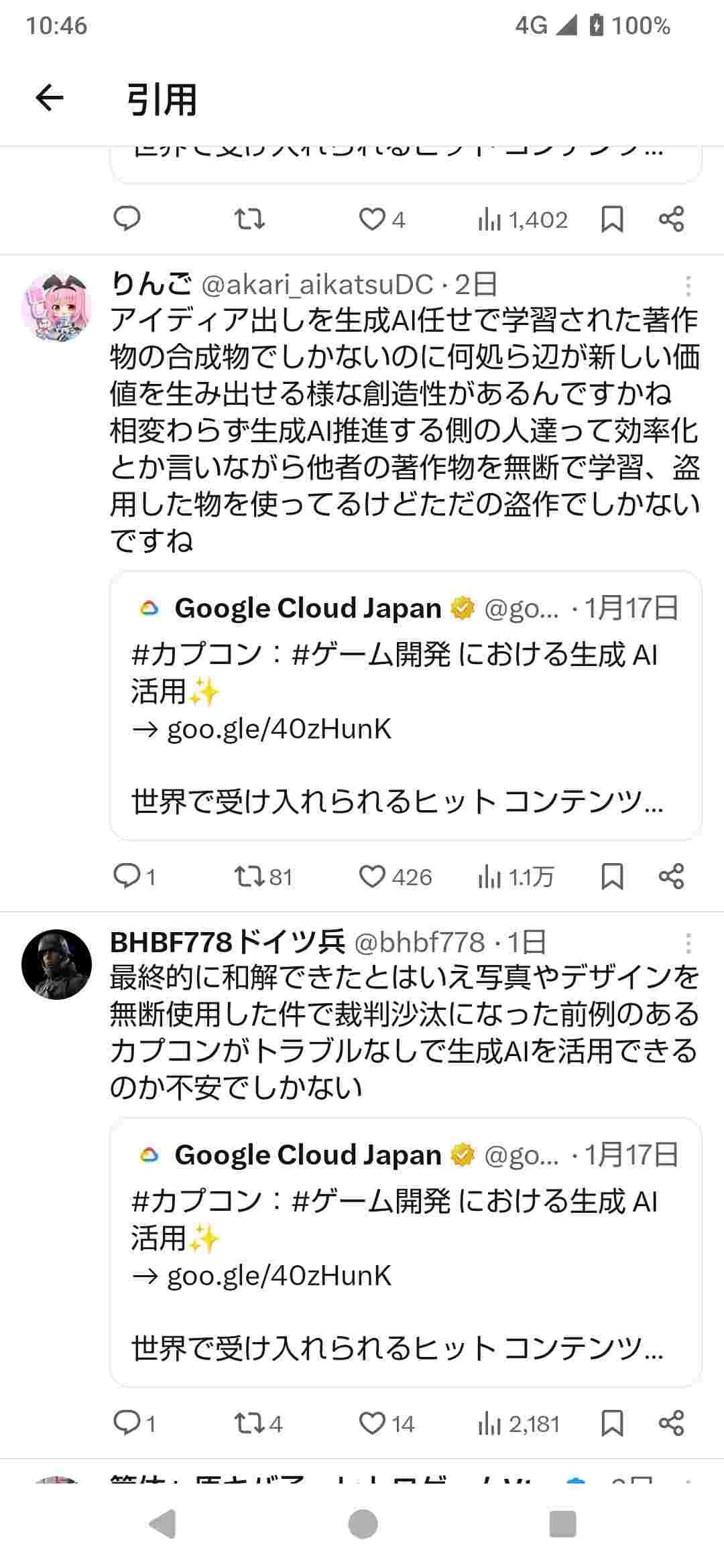This screenshot has height=1568, width=724.
Task: Like りんご's post with 426 likes
Action: point(373,876)
